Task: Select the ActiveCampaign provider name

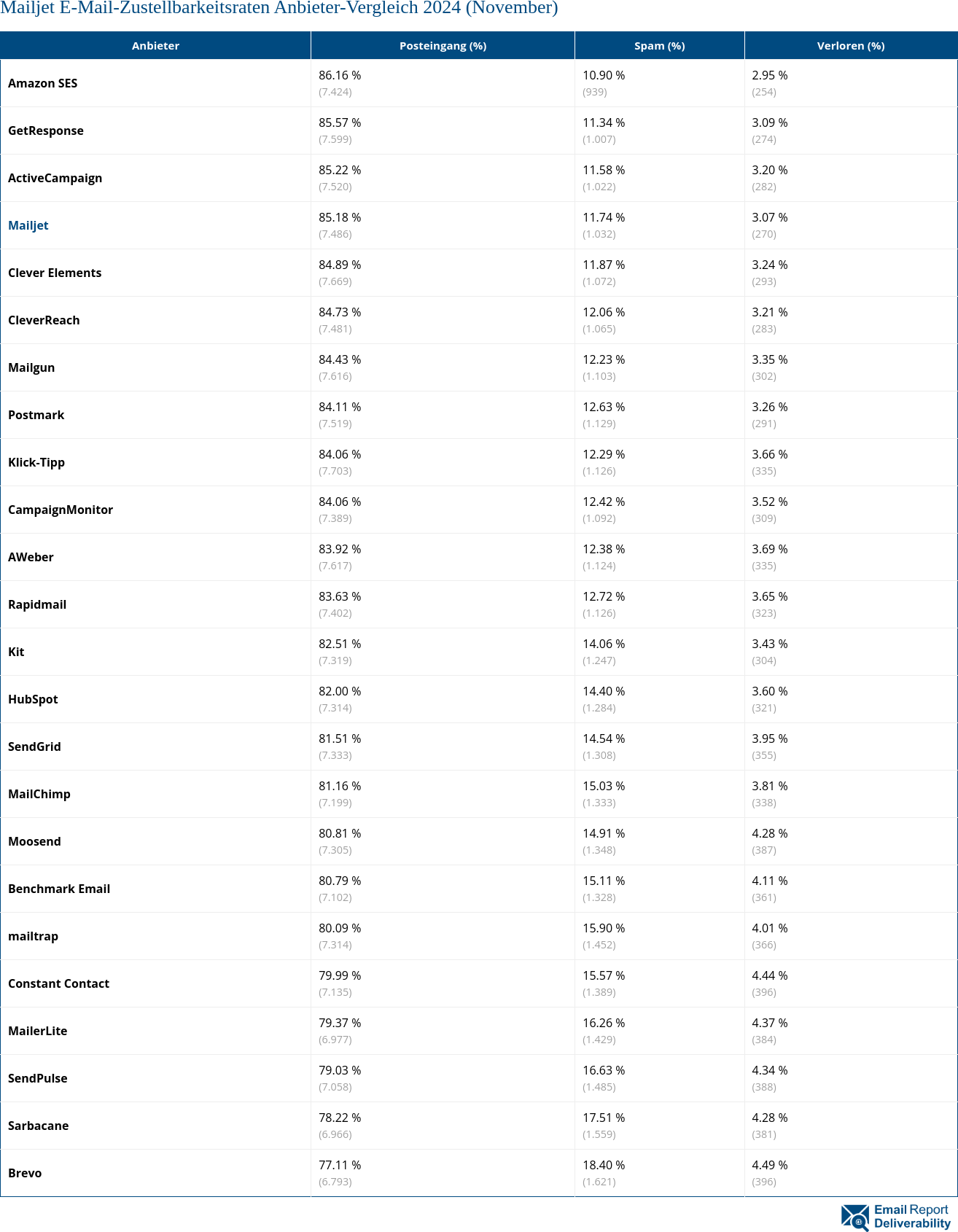Action: pyautogui.click(x=55, y=178)
